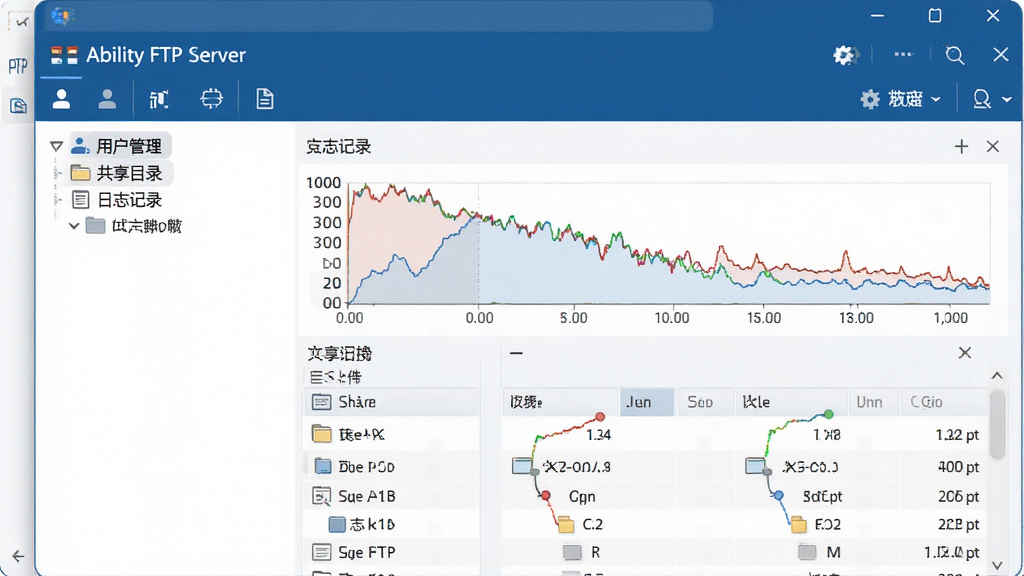Screen dimensions: 1024x576
Task: Click the 400 pt value cell
Action: pyautogui.click(x=958, y=467)
